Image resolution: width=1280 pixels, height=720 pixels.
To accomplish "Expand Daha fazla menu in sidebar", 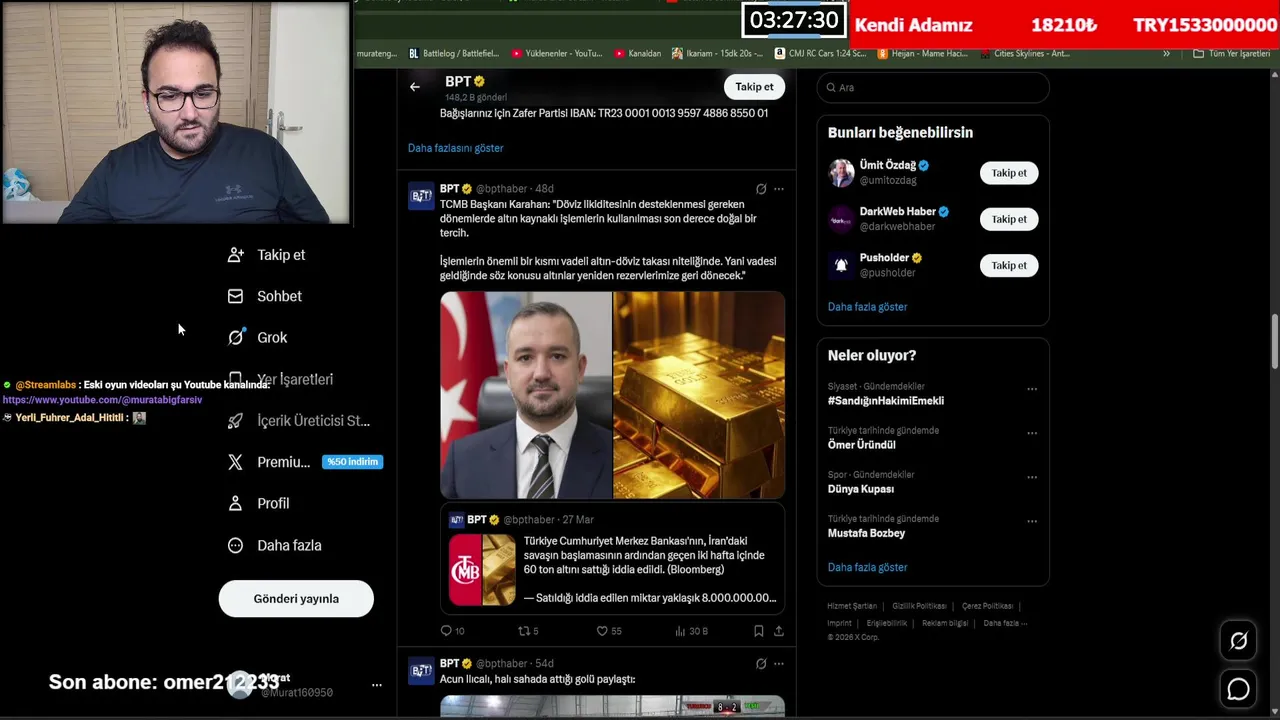I will pos(275,545).
